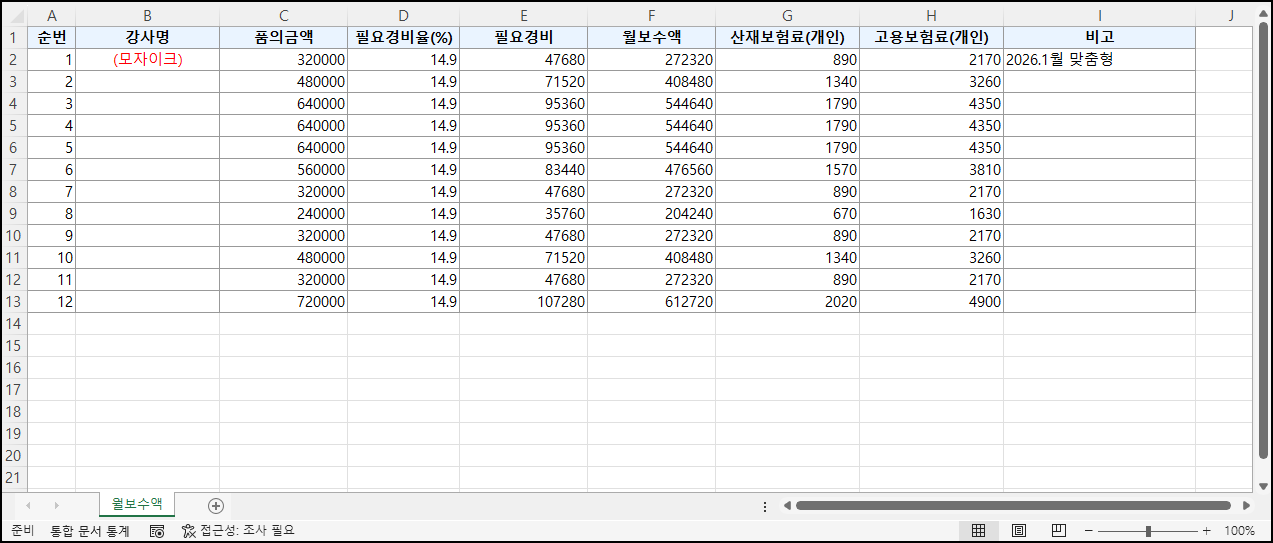Click the sheet tab bar options dots
The height and width of the screenshot is (543, 1273).
[x=765, y=506]
